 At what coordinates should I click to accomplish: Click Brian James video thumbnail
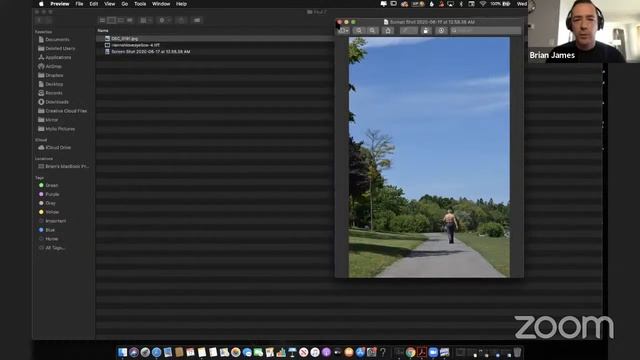point(584,31)
